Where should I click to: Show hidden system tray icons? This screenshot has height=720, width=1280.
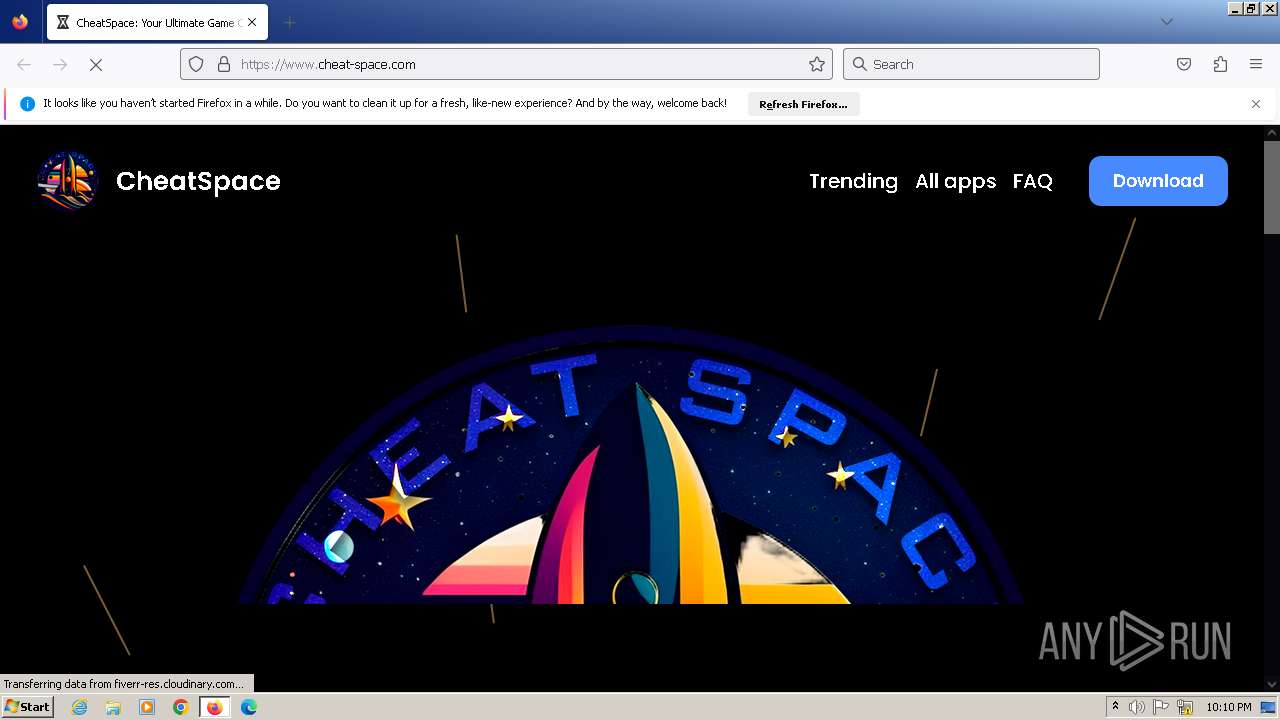1115,707
